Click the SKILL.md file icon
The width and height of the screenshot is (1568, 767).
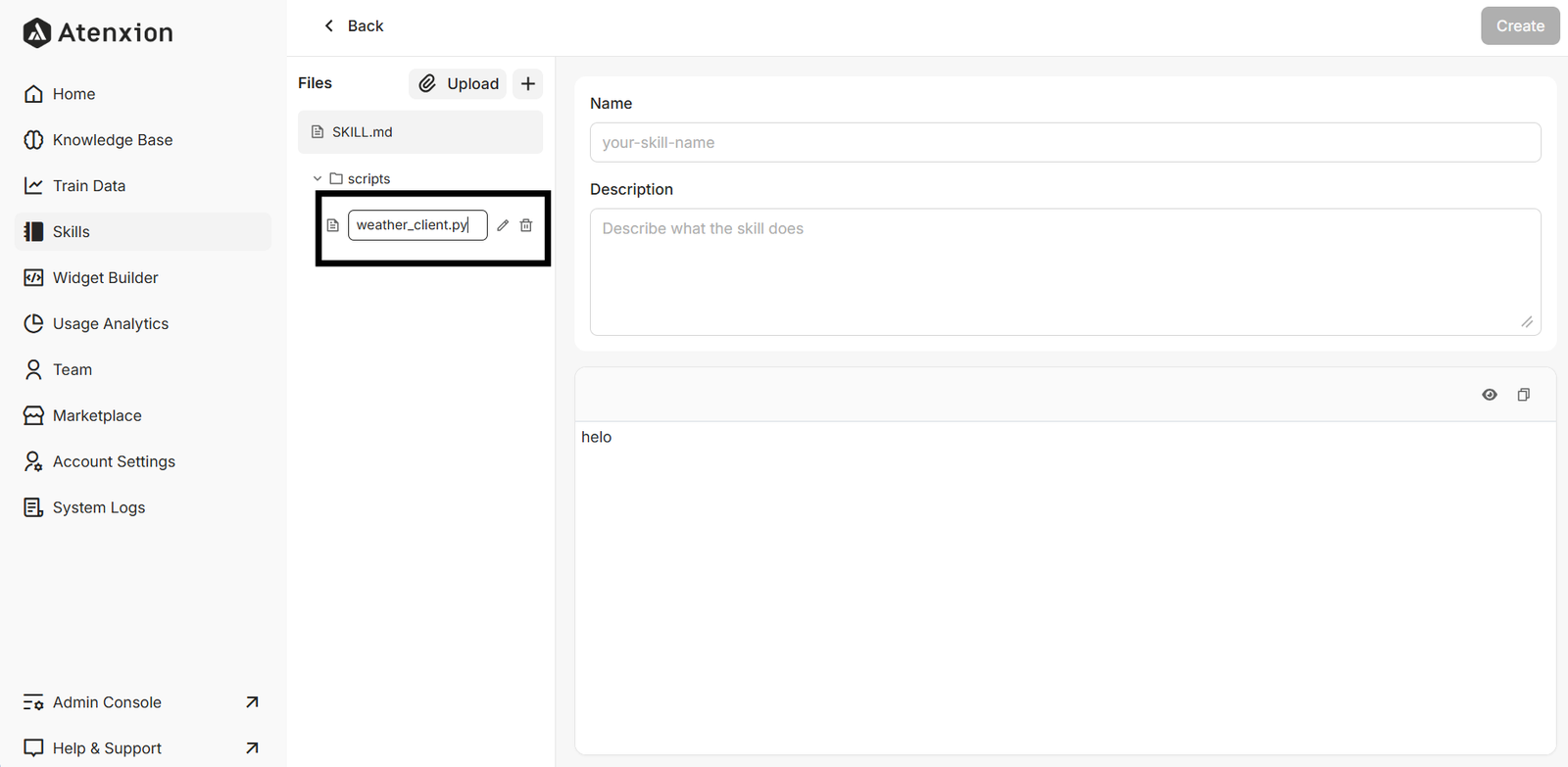tap(318, 132)
